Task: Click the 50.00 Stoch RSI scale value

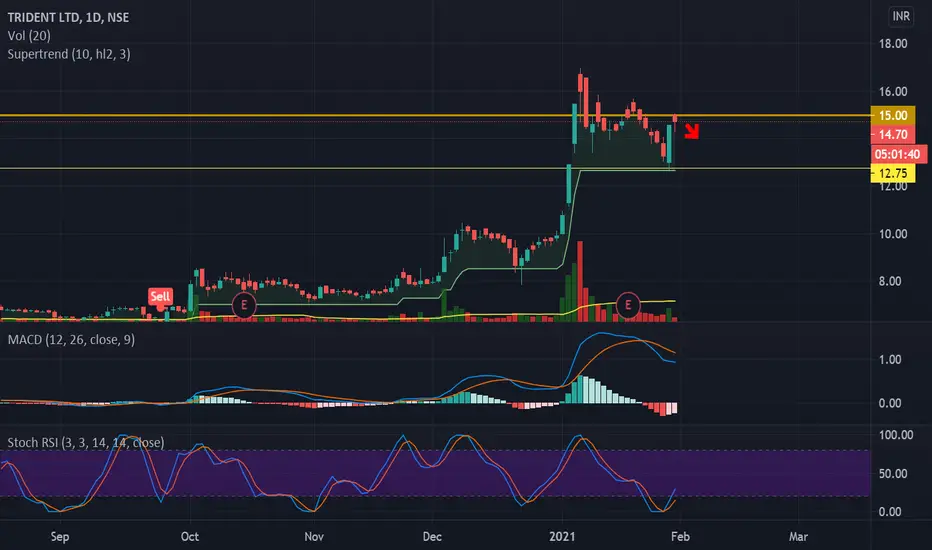Action: coord(893,474)
